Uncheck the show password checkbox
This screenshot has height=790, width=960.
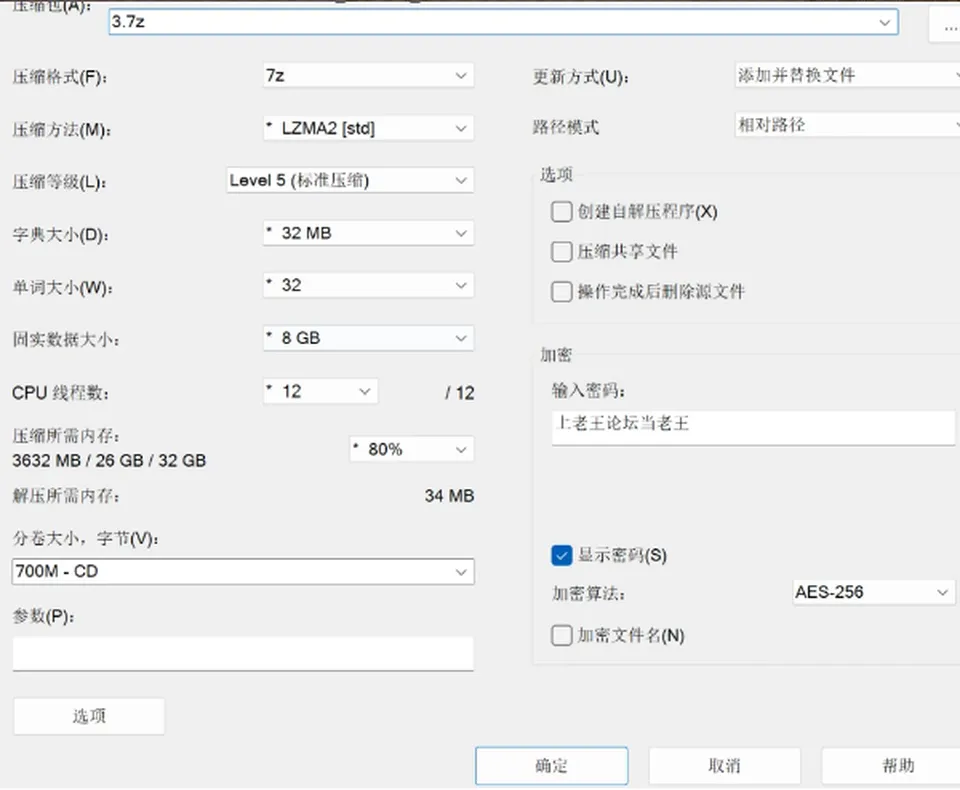pyautogui.click(x=561, y=555)
